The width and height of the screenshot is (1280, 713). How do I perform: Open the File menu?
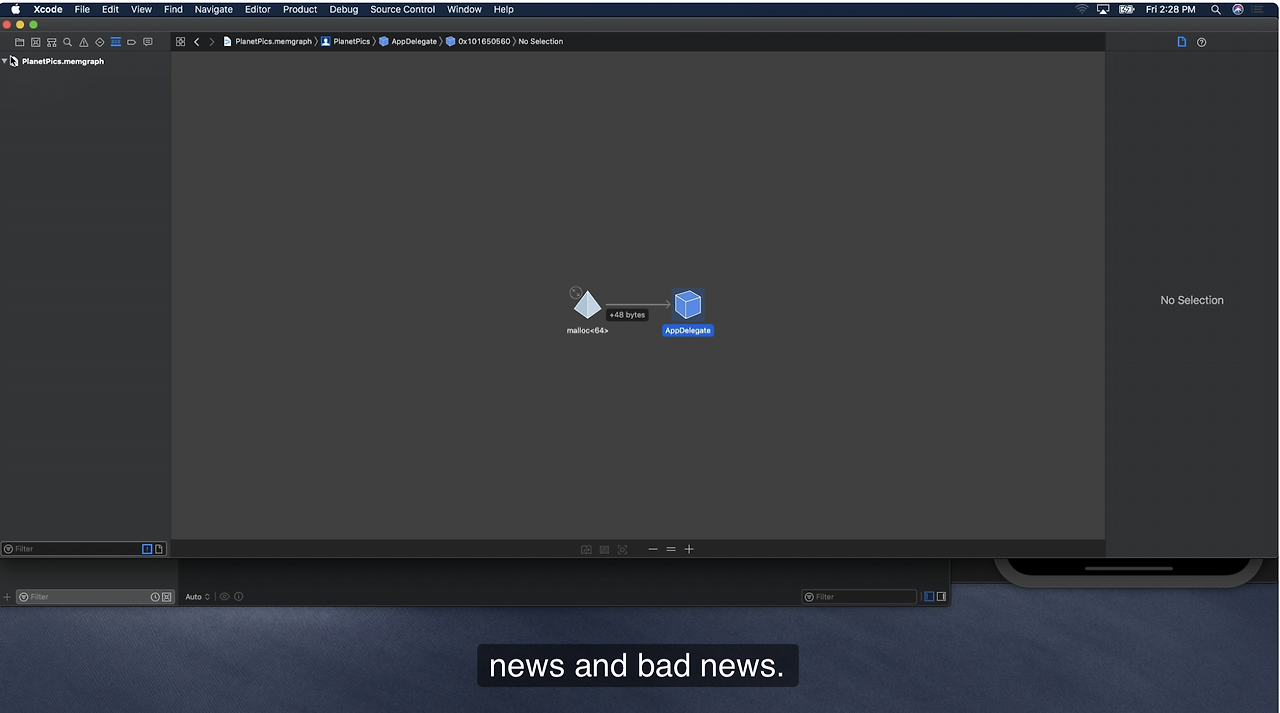(x=82, y=9)
